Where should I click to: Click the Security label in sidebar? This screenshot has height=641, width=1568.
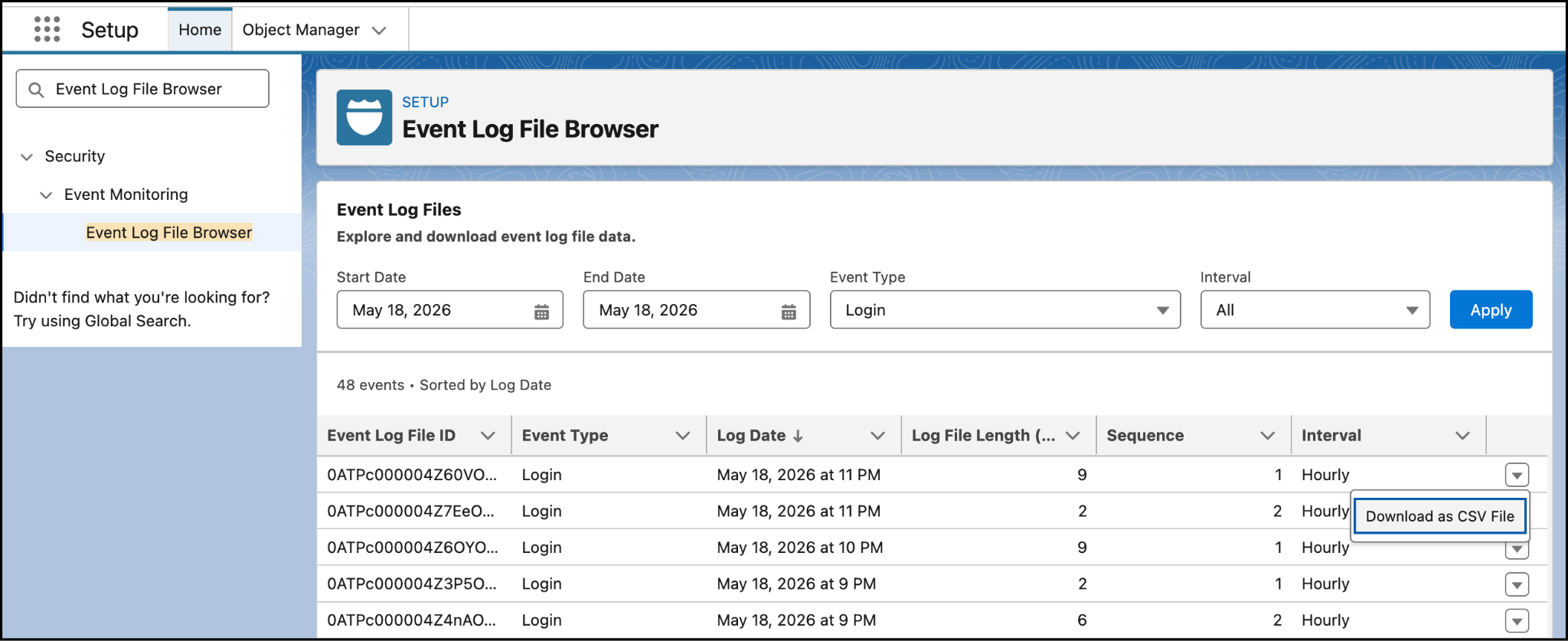[x=75, y=156]
